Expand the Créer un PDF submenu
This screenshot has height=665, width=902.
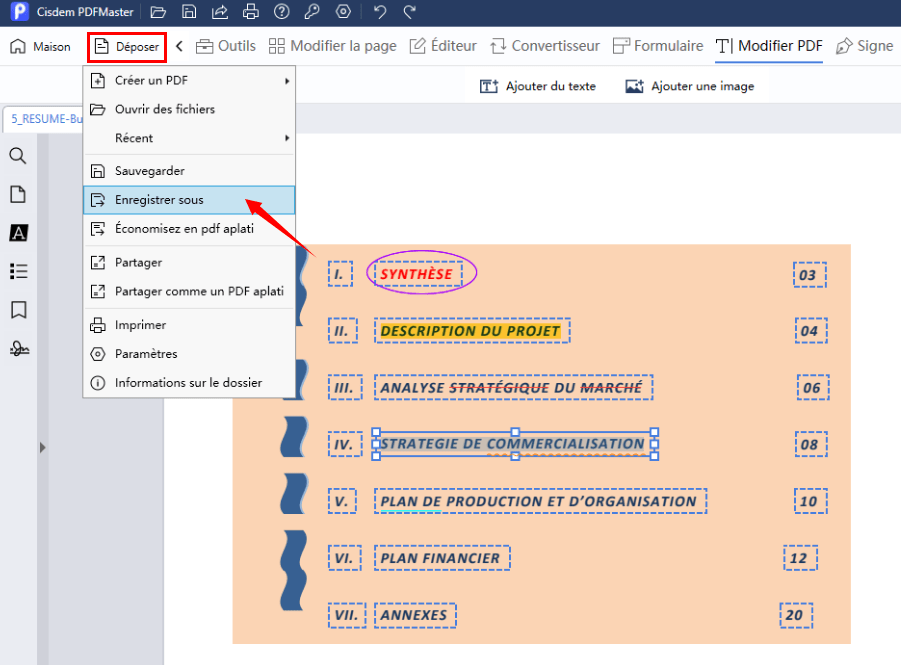(189, 80)
